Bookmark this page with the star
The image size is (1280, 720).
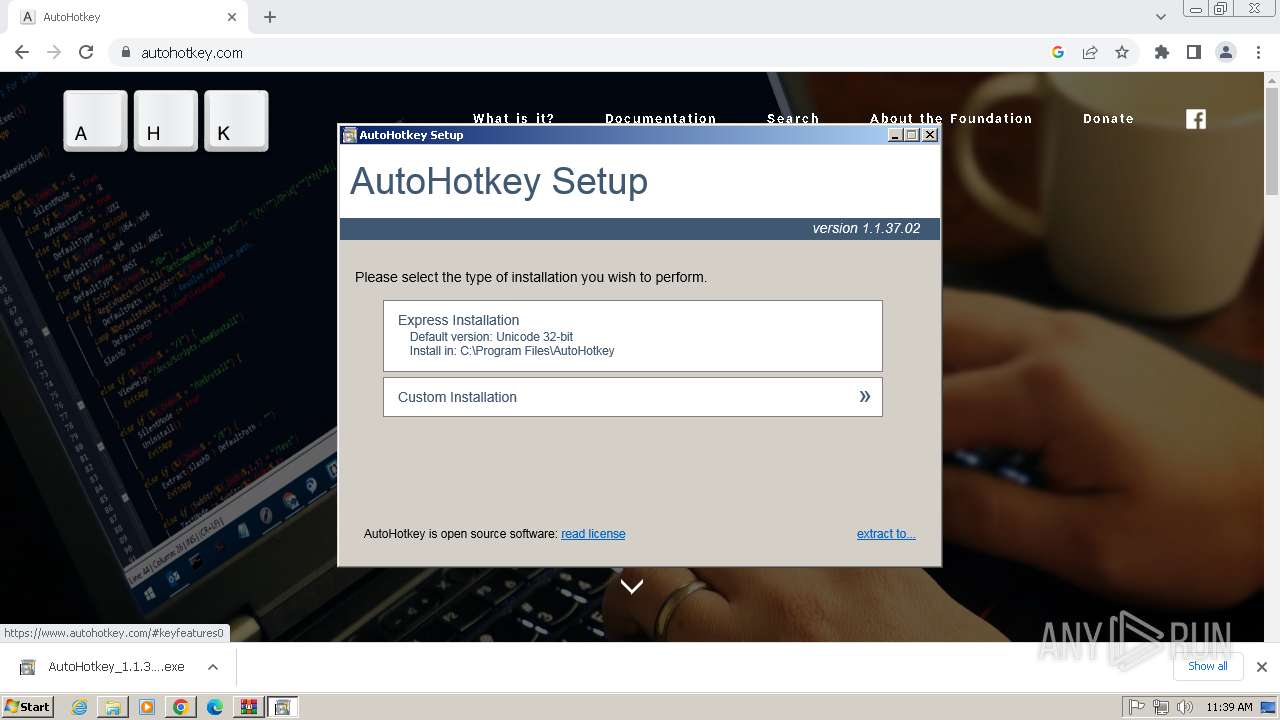(x=1122, y=52)
